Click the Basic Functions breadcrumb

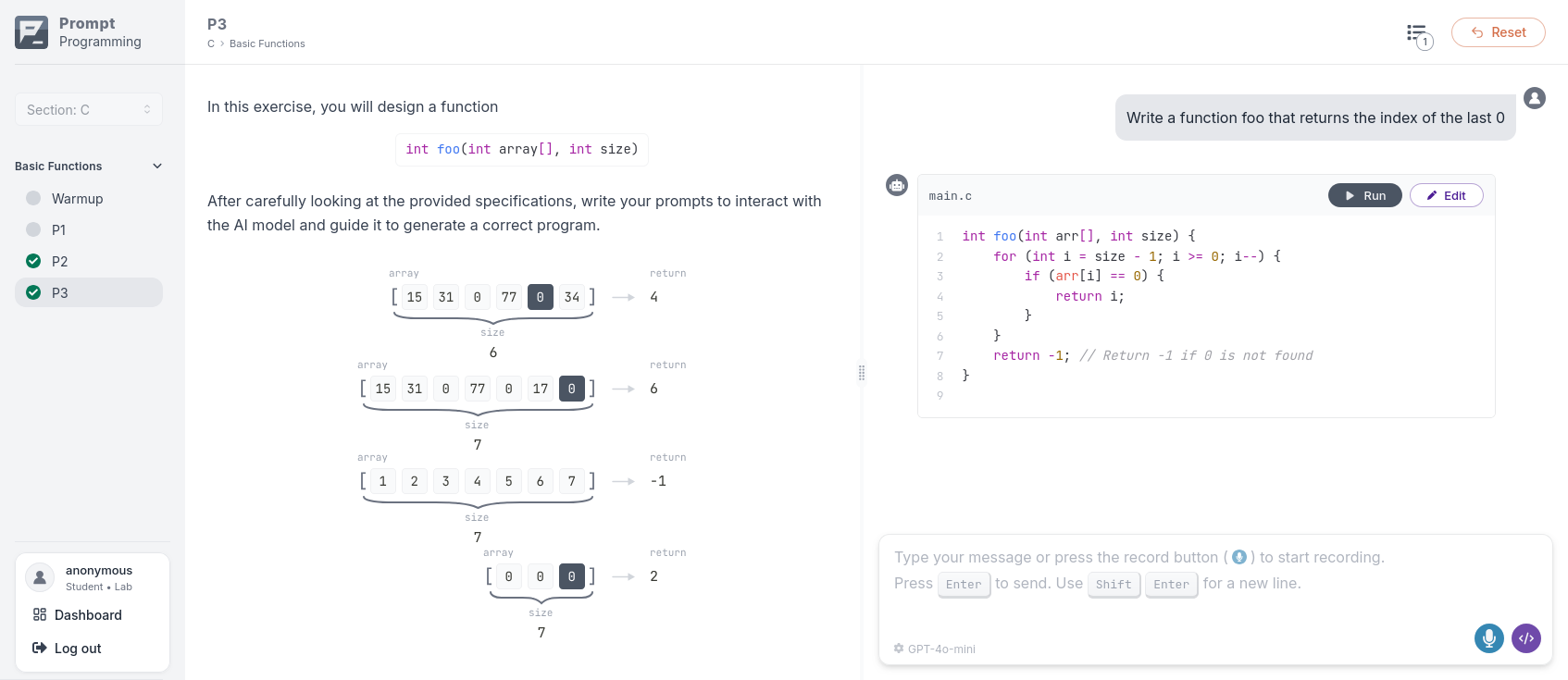coord(267,43)
